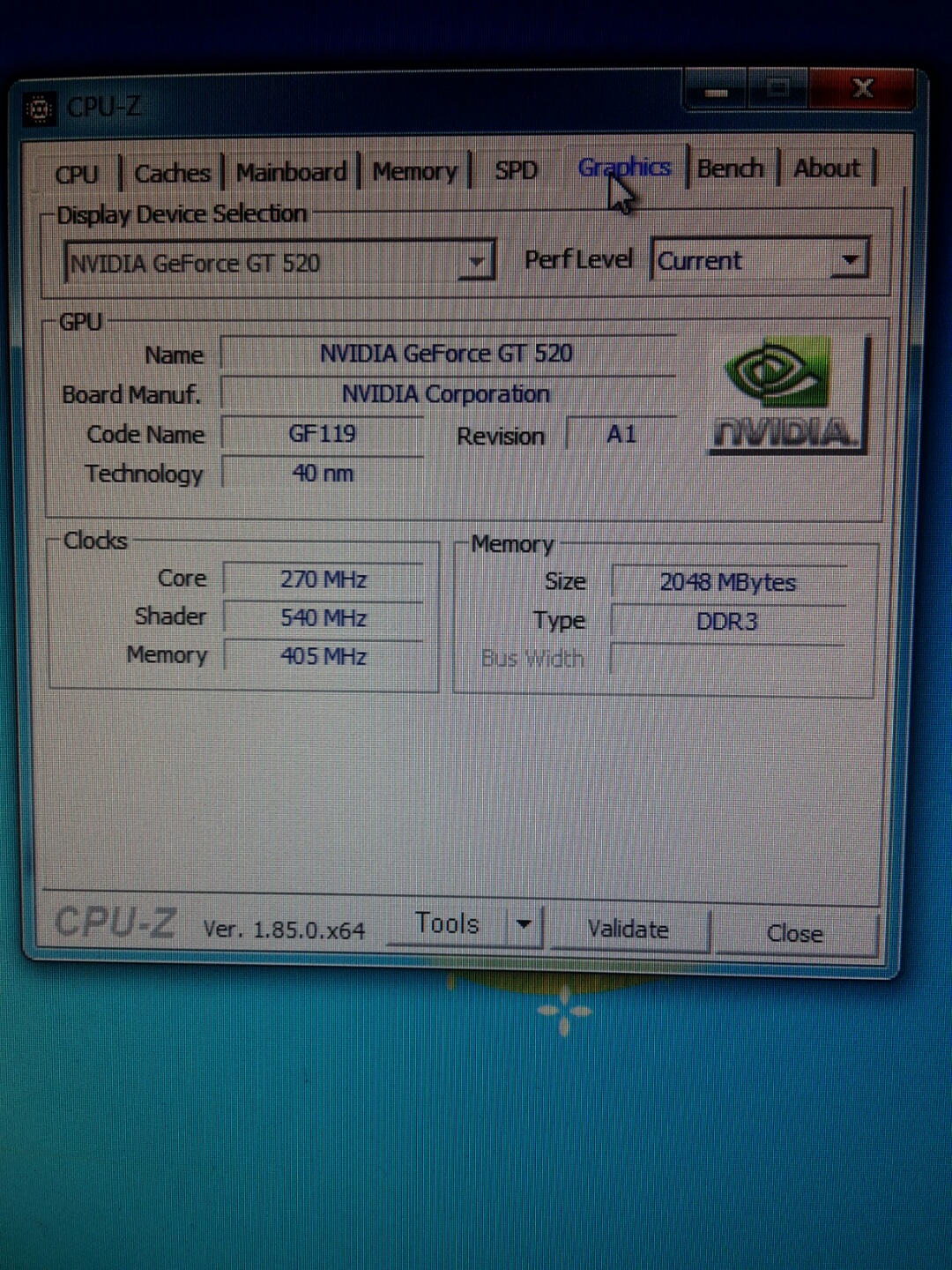Click the GPU Name field NVIDIA GeForce GT 520
This screenshot has height=1270, width=952.
tap(448, 354)
